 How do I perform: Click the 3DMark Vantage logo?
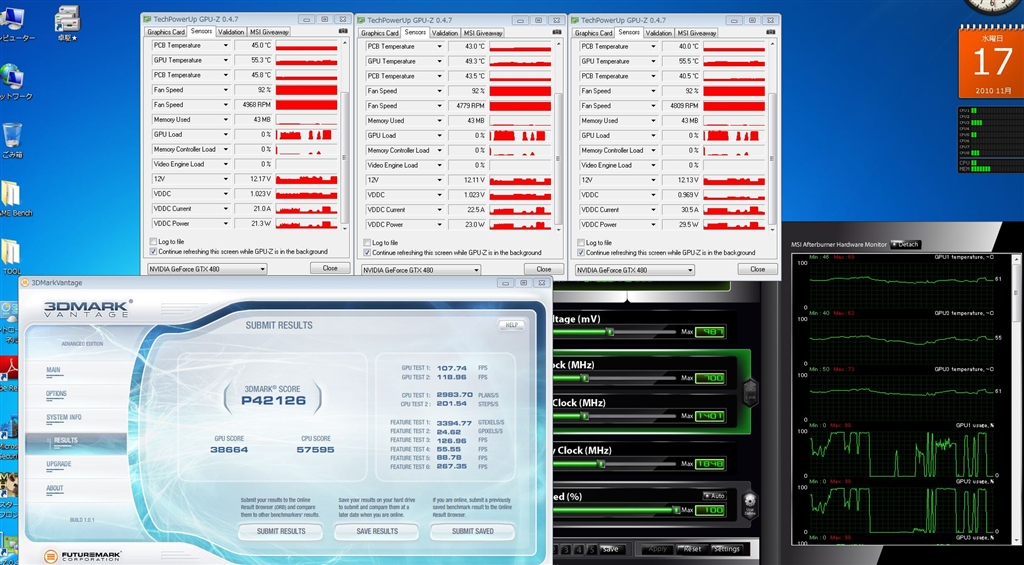point(88,310)
